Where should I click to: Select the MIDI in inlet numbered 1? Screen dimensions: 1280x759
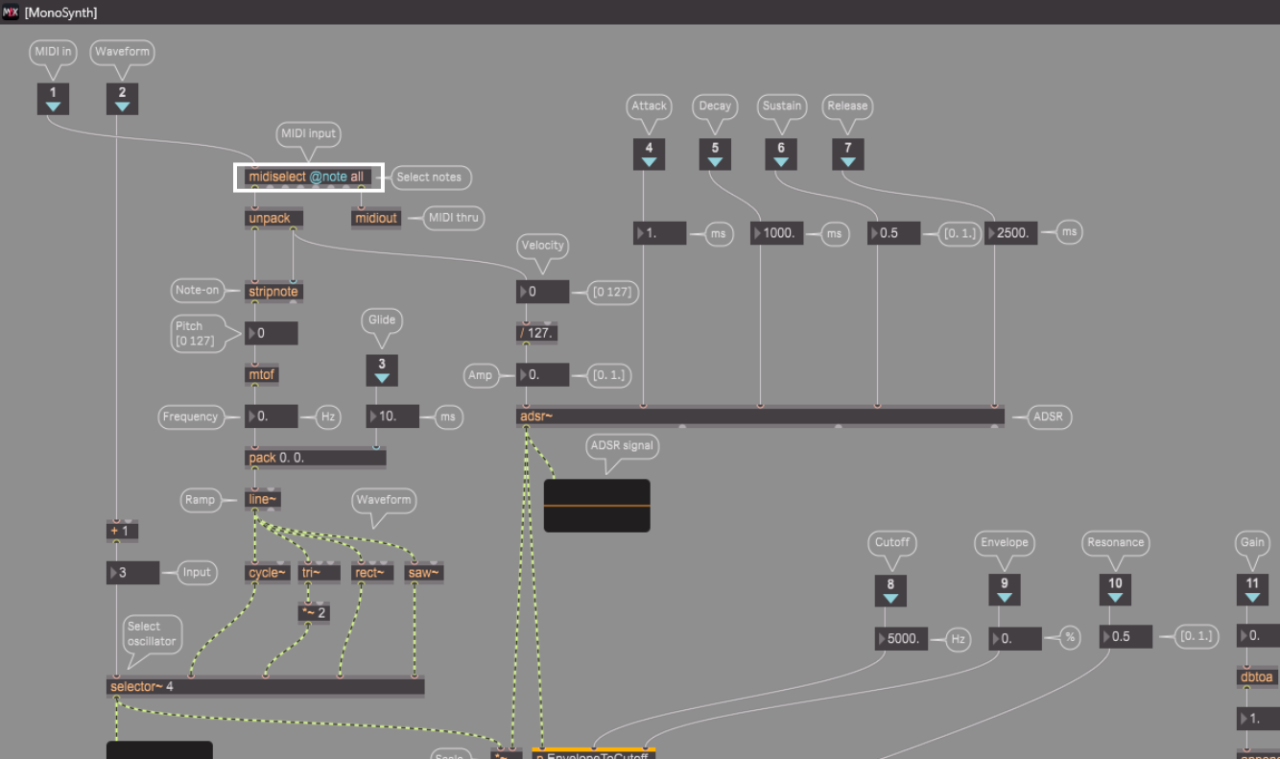point(53,99)
